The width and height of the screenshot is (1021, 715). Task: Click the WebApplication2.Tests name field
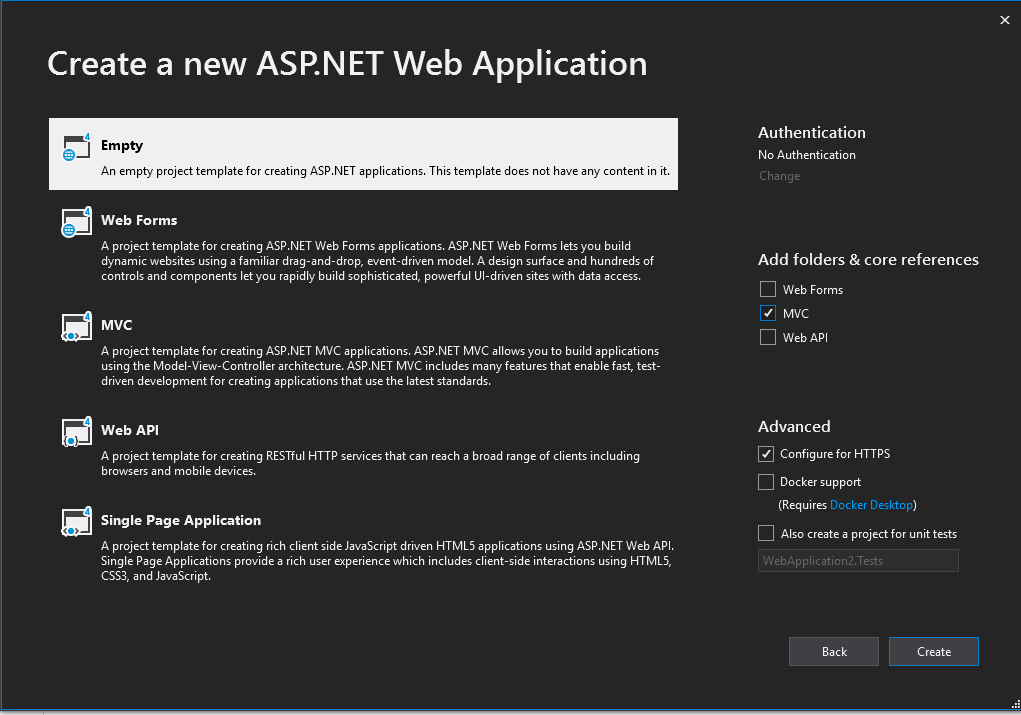(x=858, y=561)
